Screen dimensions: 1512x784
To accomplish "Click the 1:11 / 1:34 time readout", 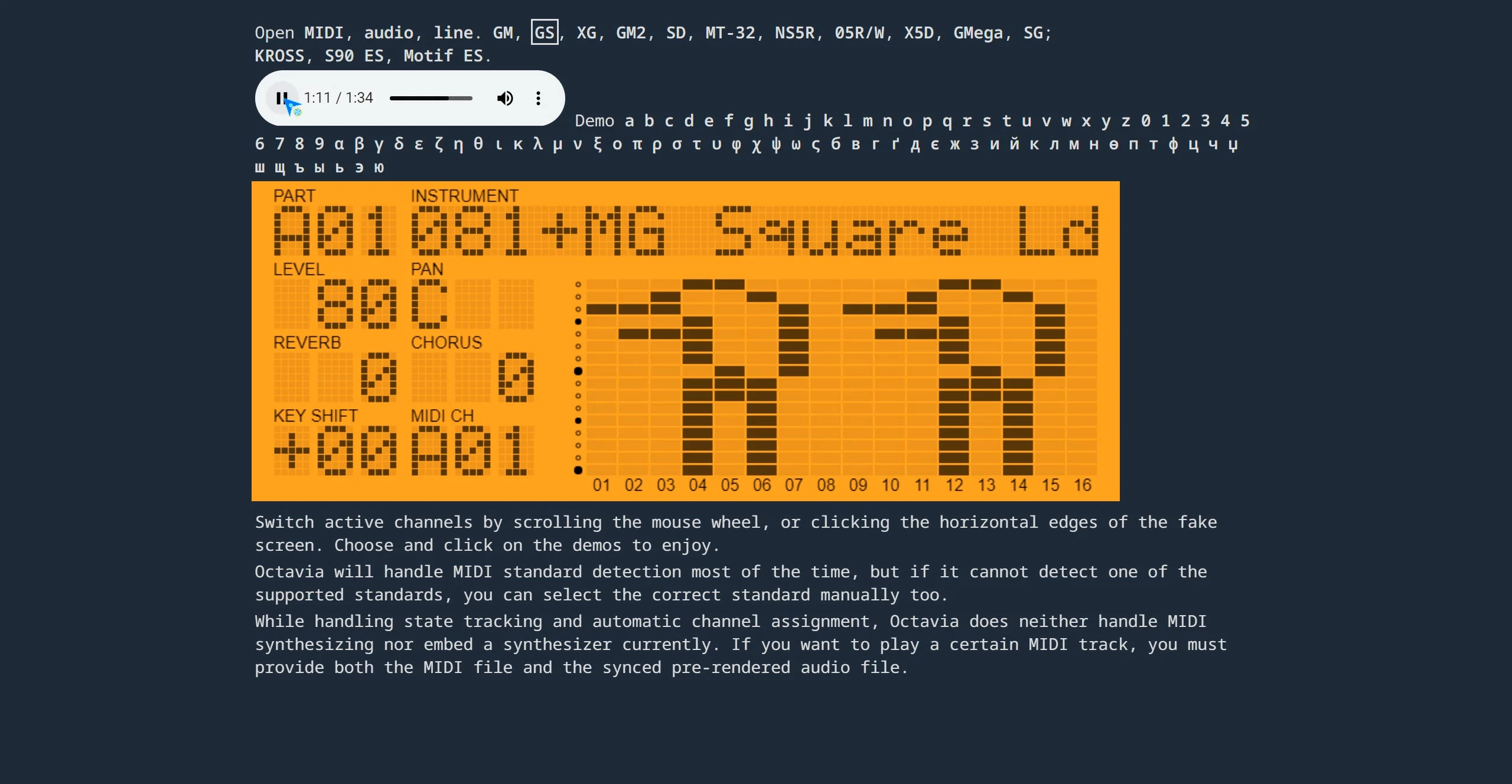I will click(338, 98).
